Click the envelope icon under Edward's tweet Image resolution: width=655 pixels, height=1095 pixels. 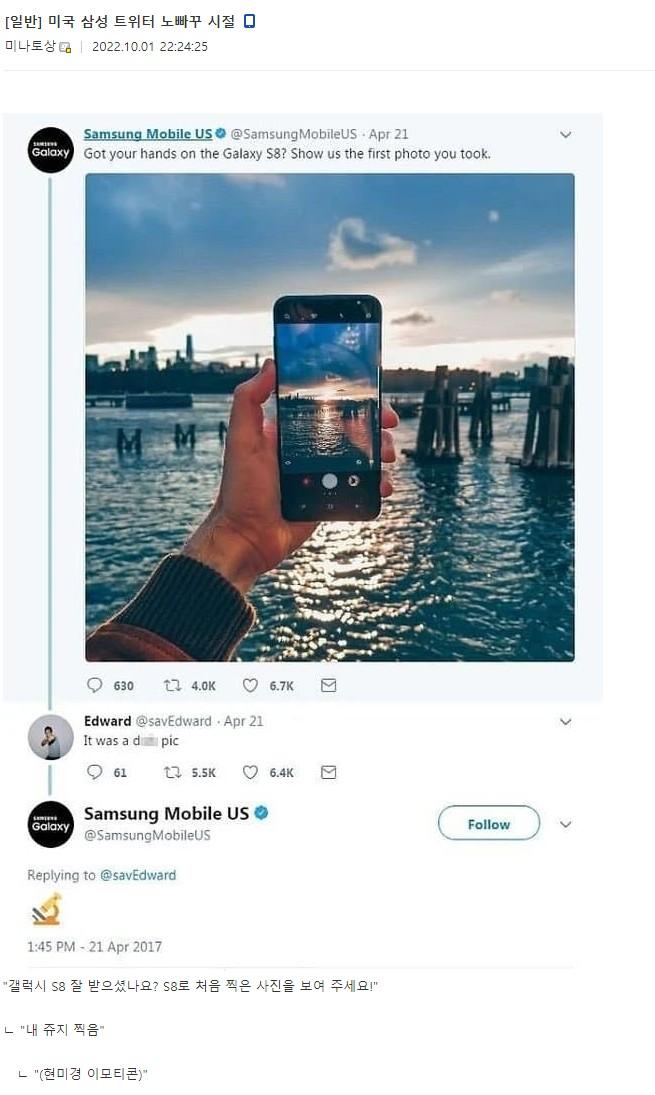pyautogui.click(x=328, y=772)
